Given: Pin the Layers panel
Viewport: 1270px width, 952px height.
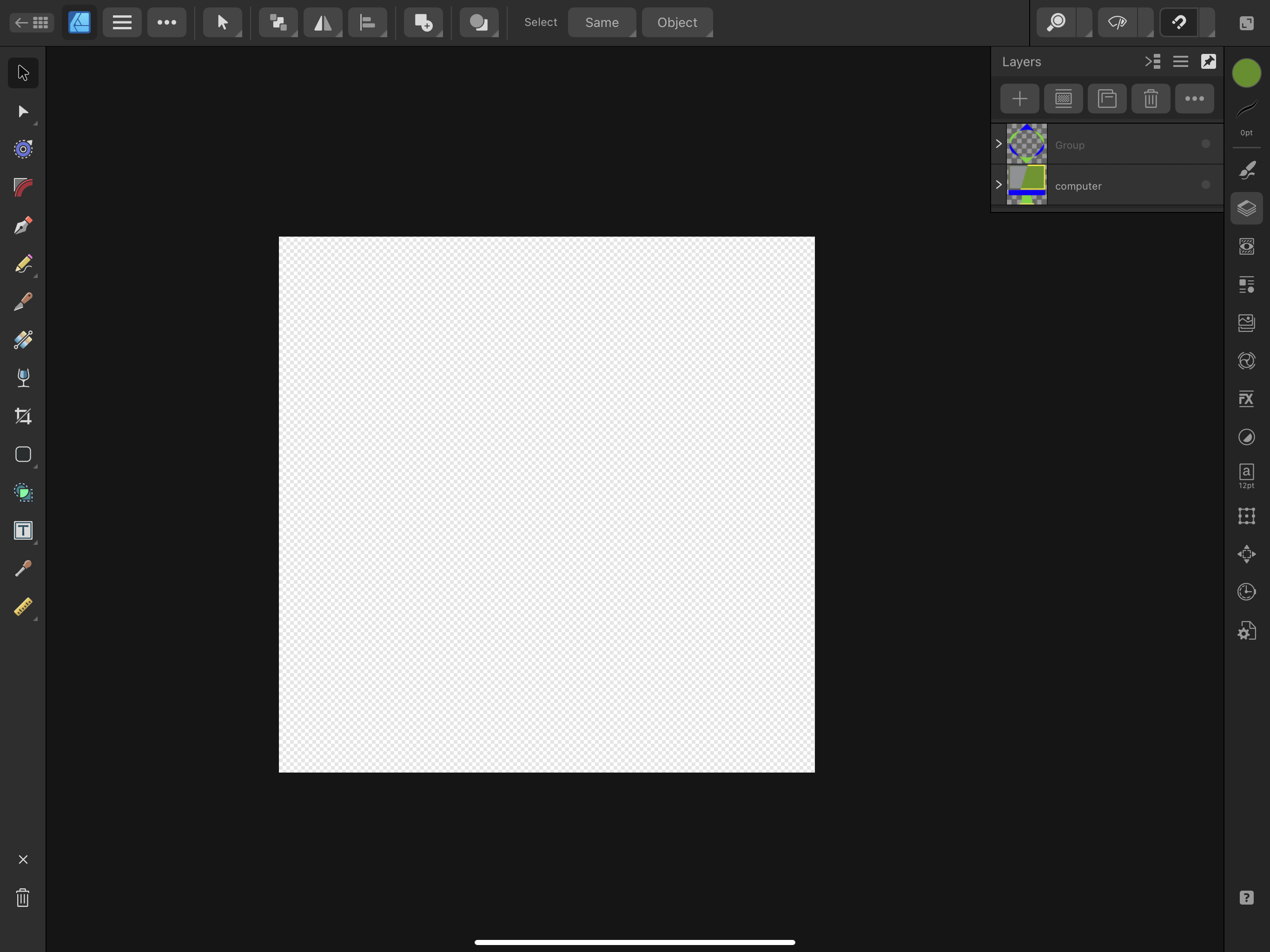Looking at the screenshot, I should click(1209, 61).
